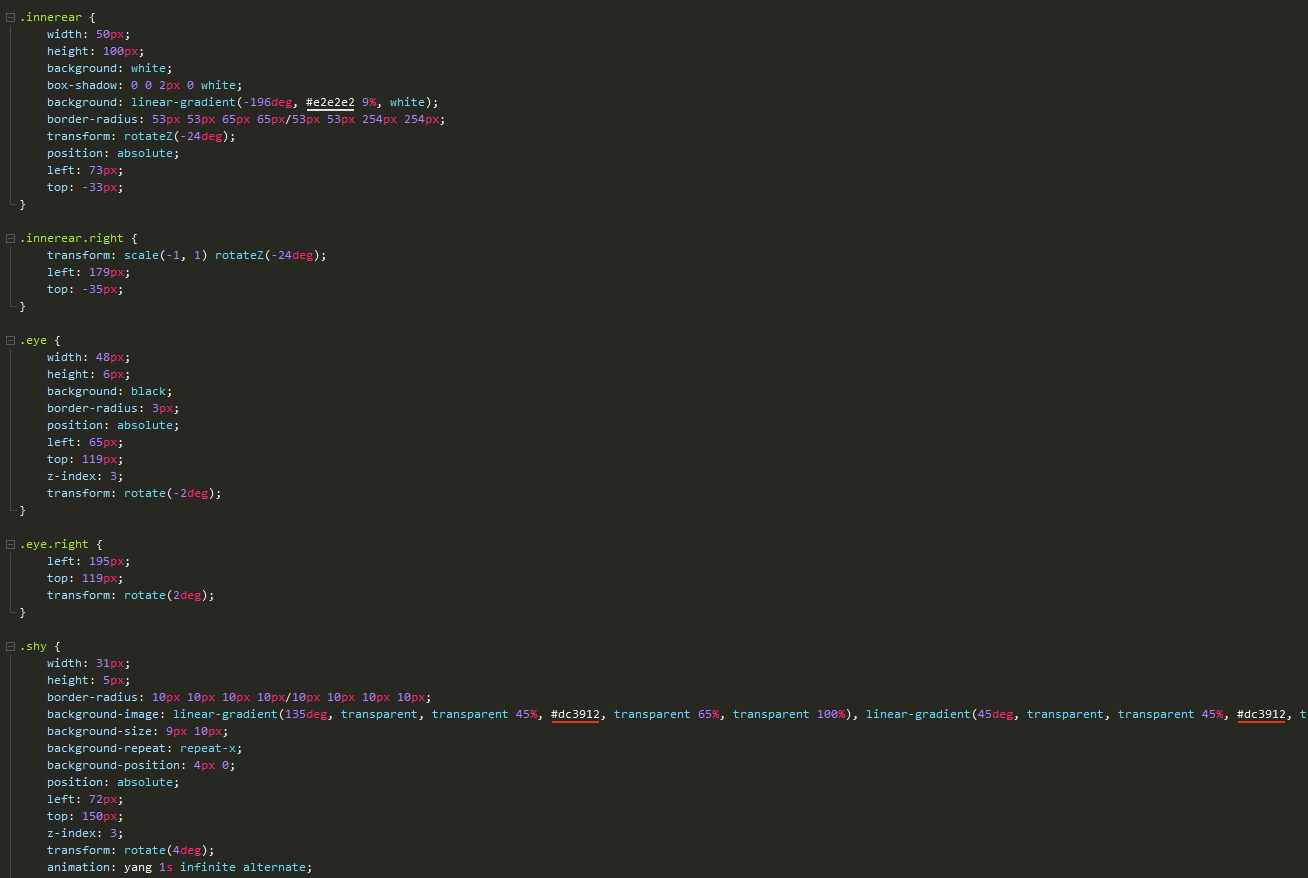
Task: Place cursor on the box-shadow property
Action: click(85, 85)
